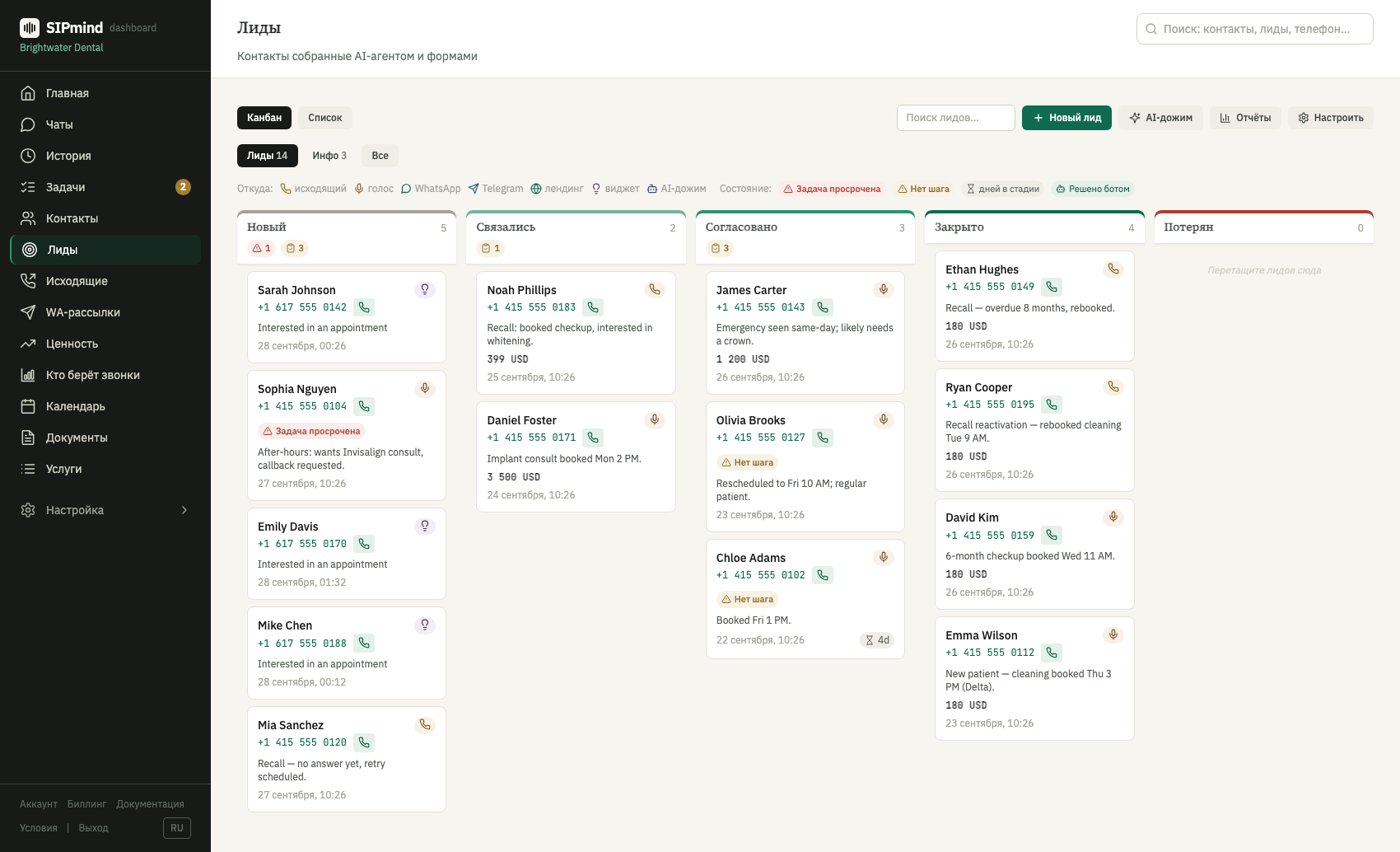Click the task counter badge in Согласовано column
Viewport: 1400px width, 852px height.
coord(721,248)
